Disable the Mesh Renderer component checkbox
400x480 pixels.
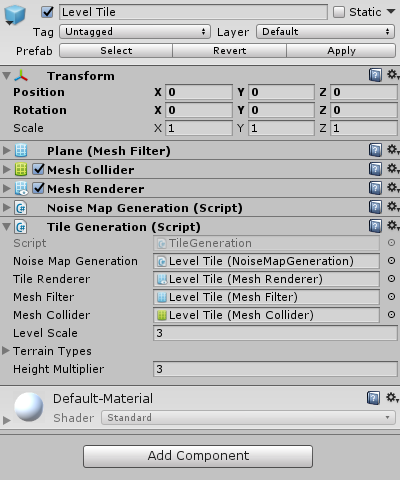[x=39, y=188]
